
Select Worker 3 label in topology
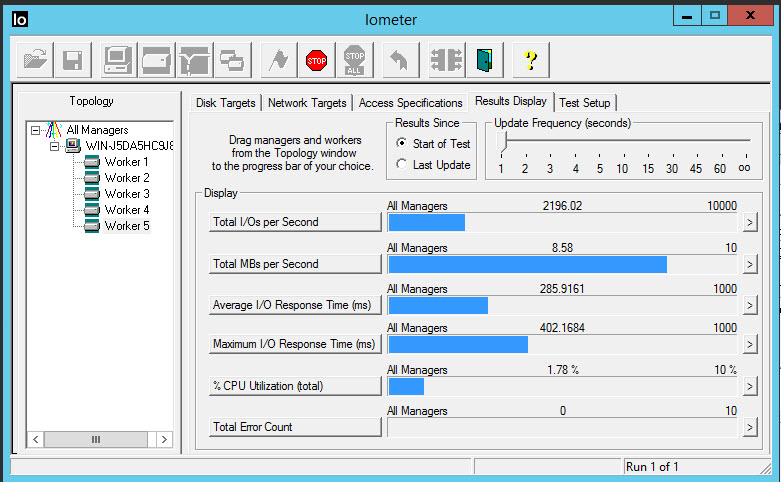(127, 194)
